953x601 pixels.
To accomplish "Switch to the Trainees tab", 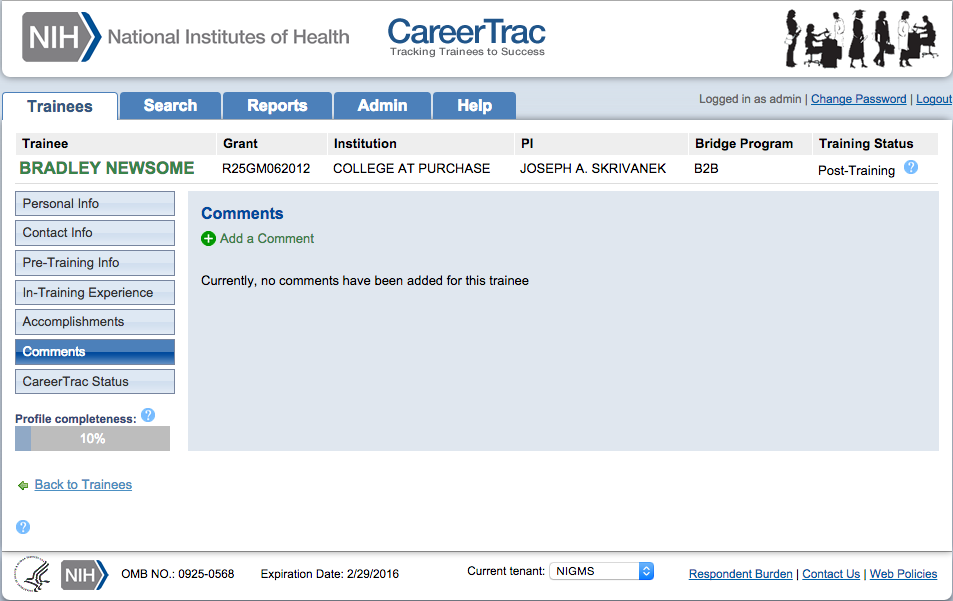I will (x=60, y=106).
